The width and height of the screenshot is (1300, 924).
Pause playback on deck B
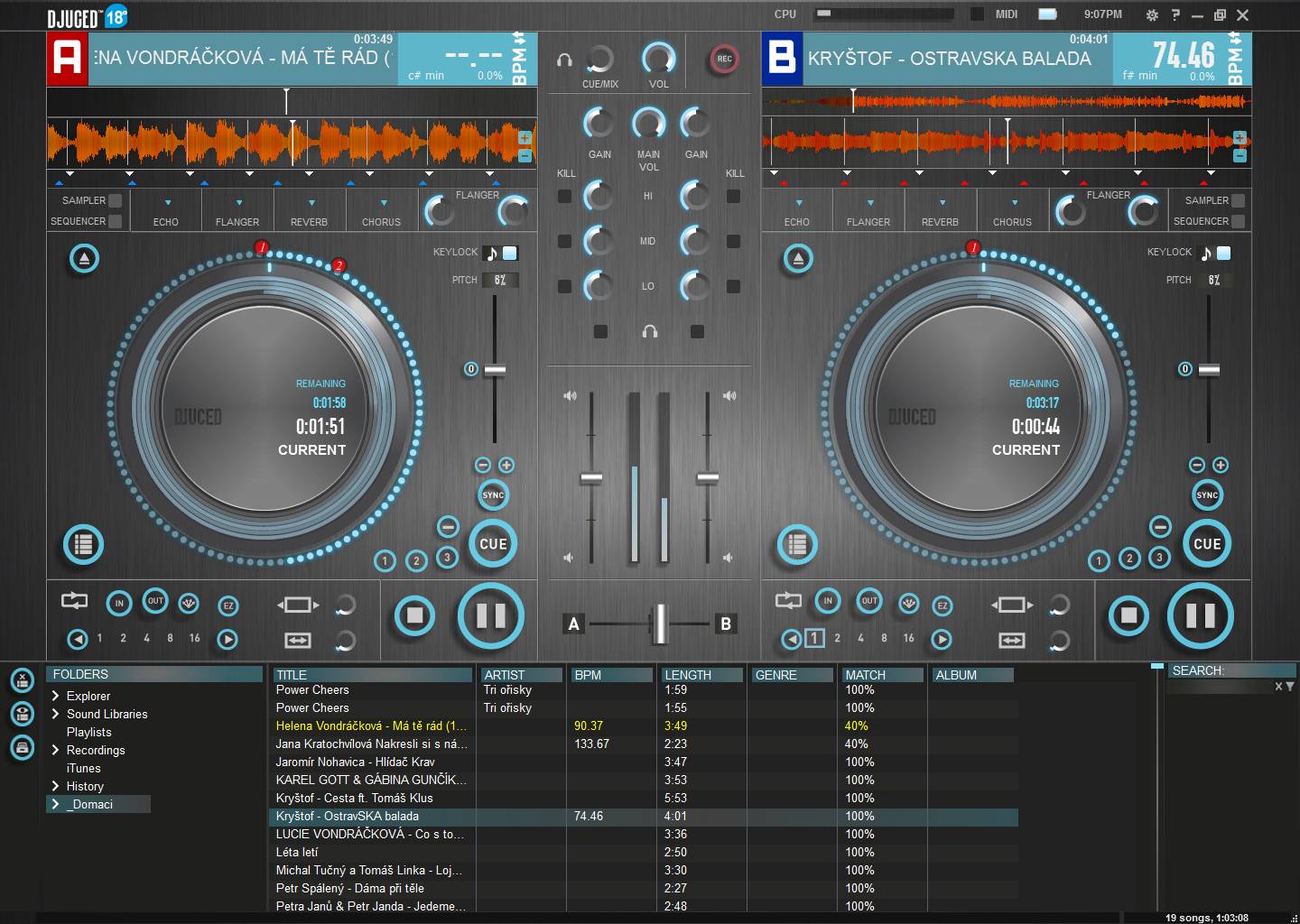coord(1200,616)
